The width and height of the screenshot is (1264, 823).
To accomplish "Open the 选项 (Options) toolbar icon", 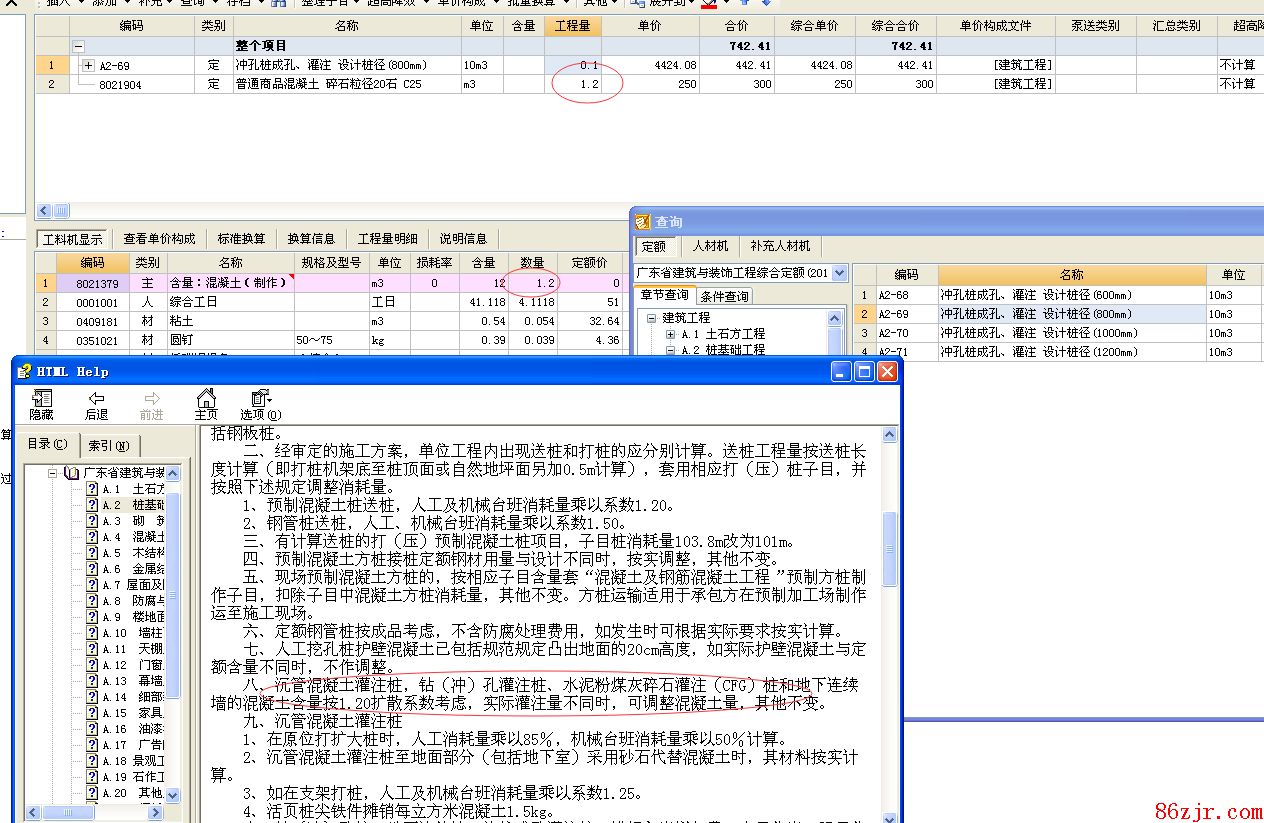I will (x=260, y=398).
